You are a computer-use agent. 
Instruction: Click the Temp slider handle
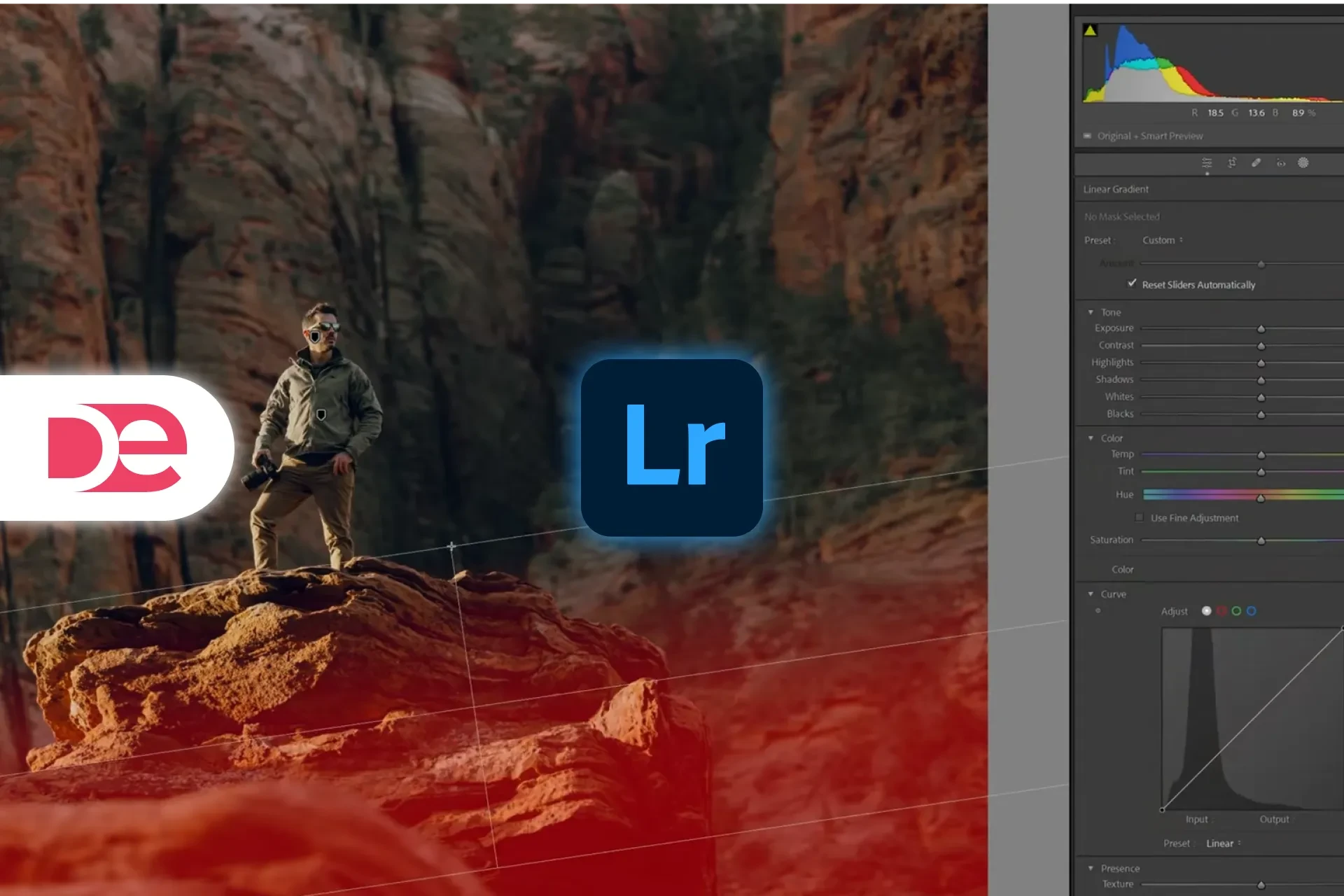coord(1261,455)
